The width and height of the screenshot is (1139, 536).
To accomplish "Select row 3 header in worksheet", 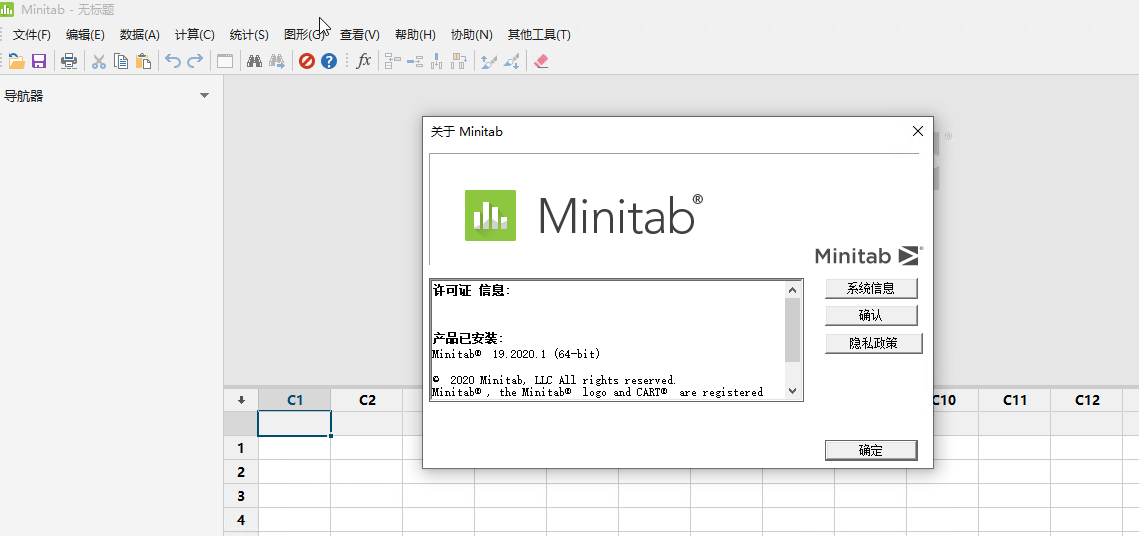I will coord(241,496).
